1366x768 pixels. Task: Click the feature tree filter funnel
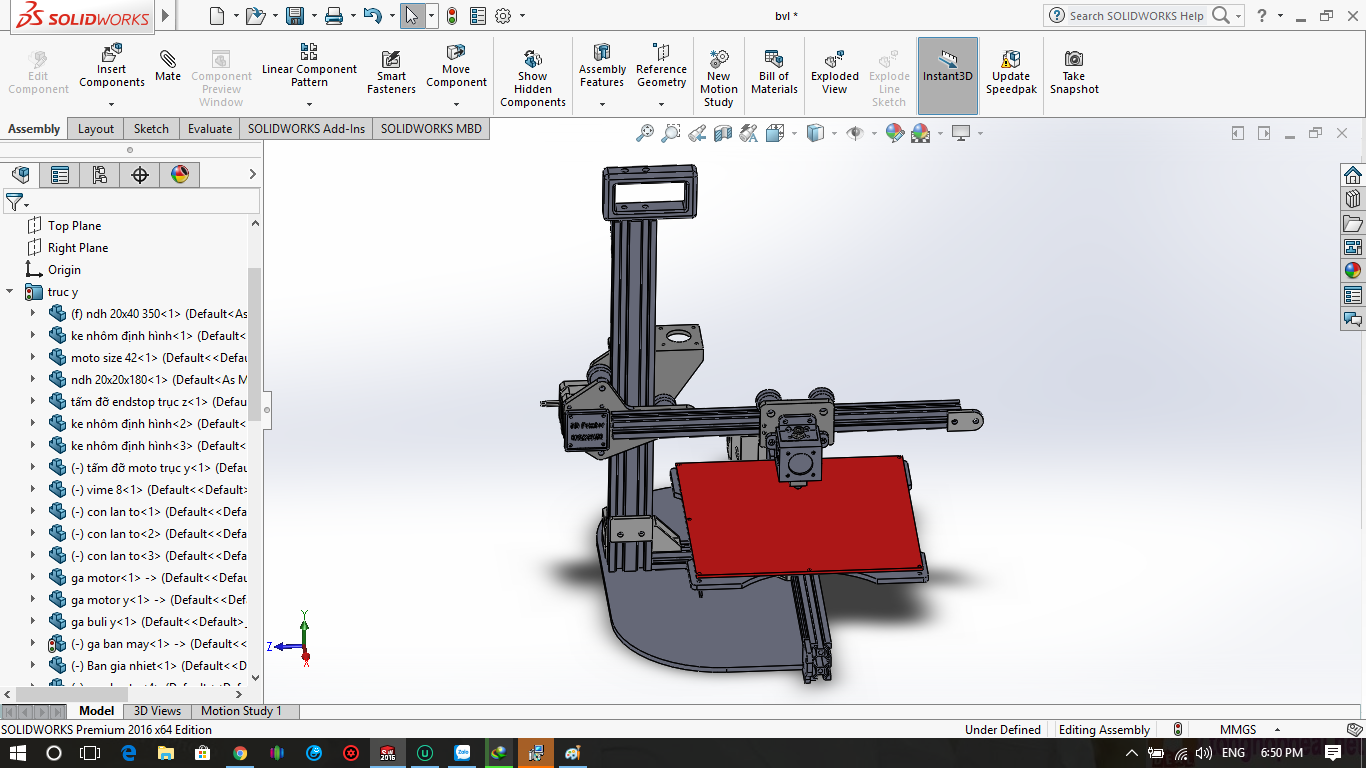14,202
